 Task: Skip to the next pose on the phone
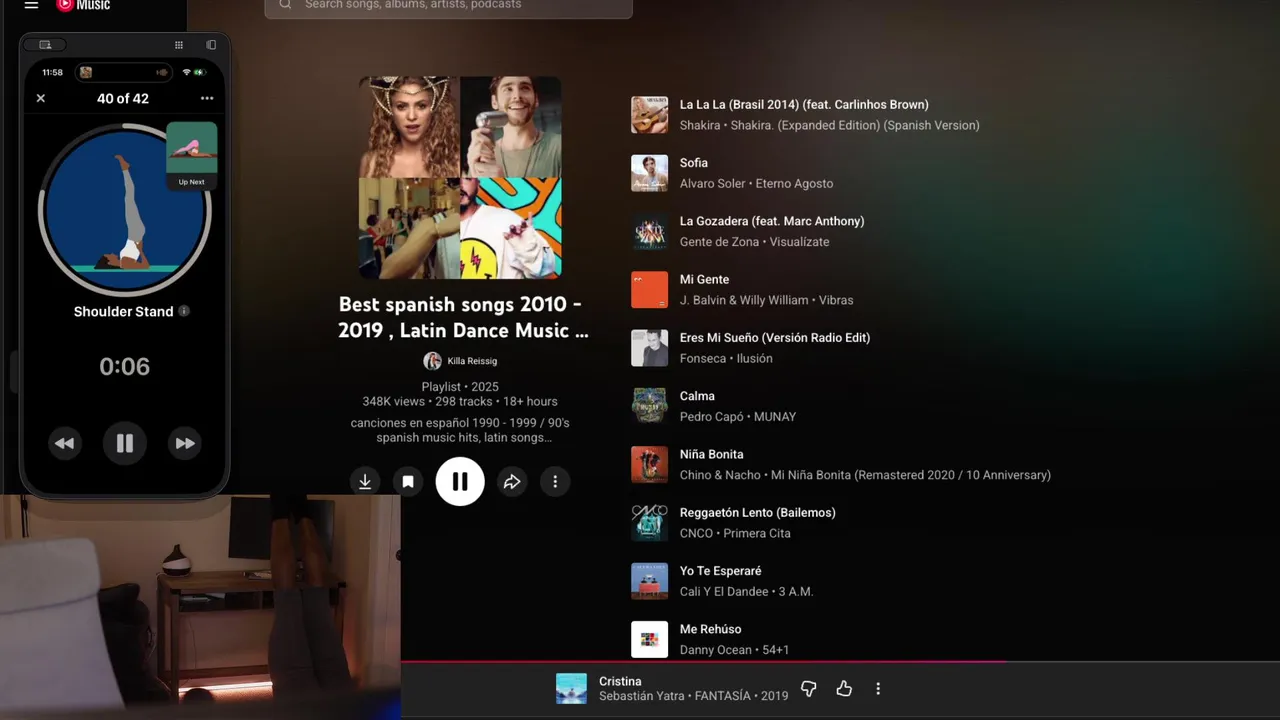[x=185, y=443]
